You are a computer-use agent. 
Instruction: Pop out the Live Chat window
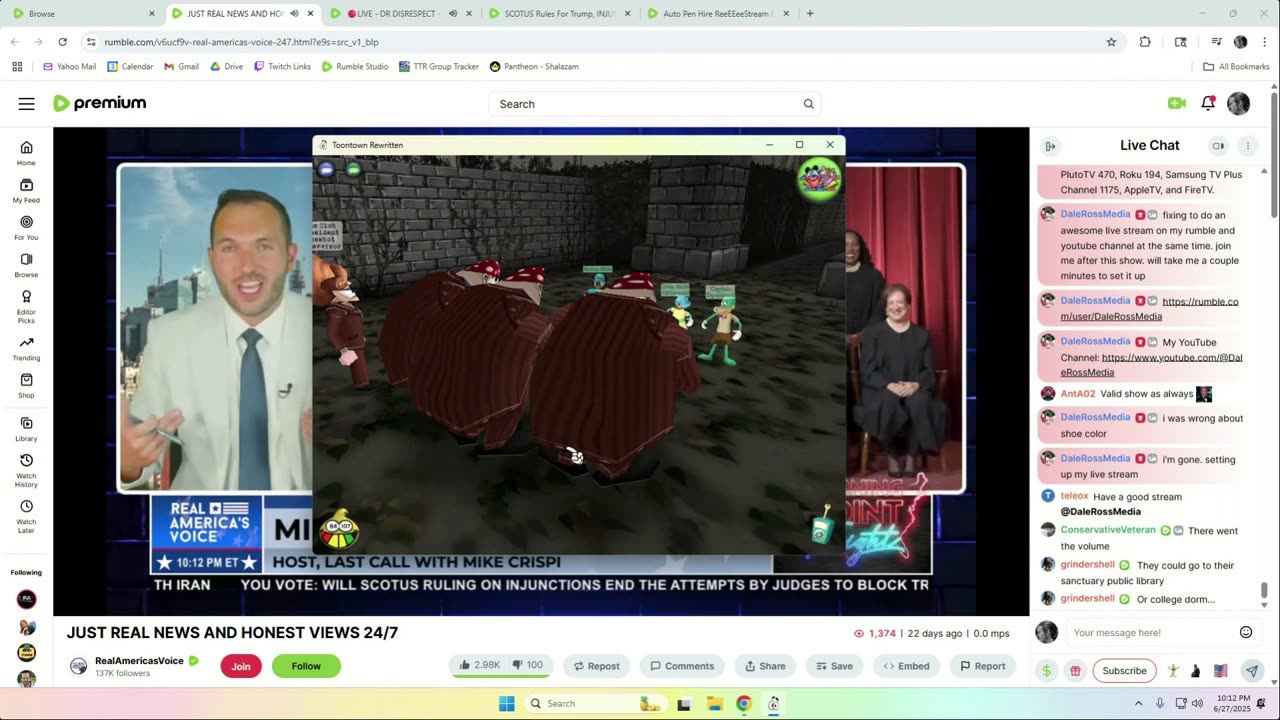point(1218,146)
